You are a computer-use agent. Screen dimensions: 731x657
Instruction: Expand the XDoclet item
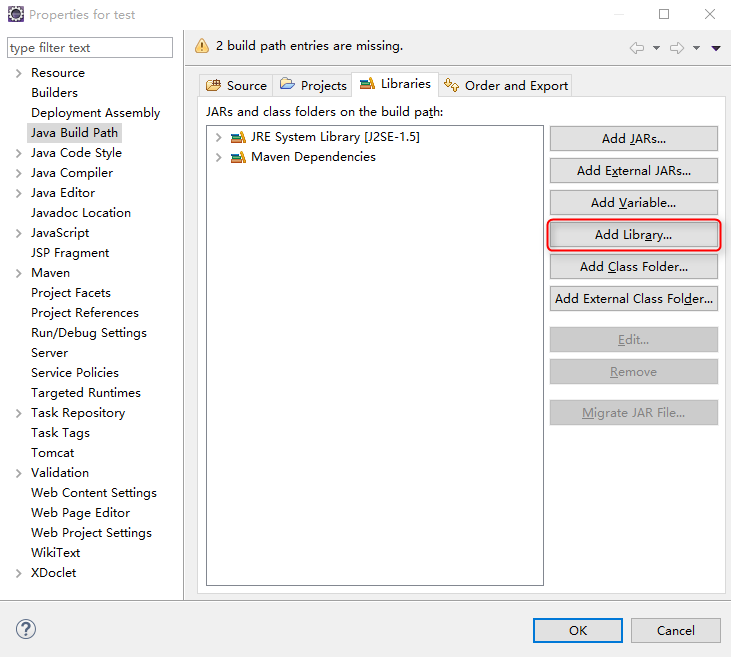tap(19, 573)
